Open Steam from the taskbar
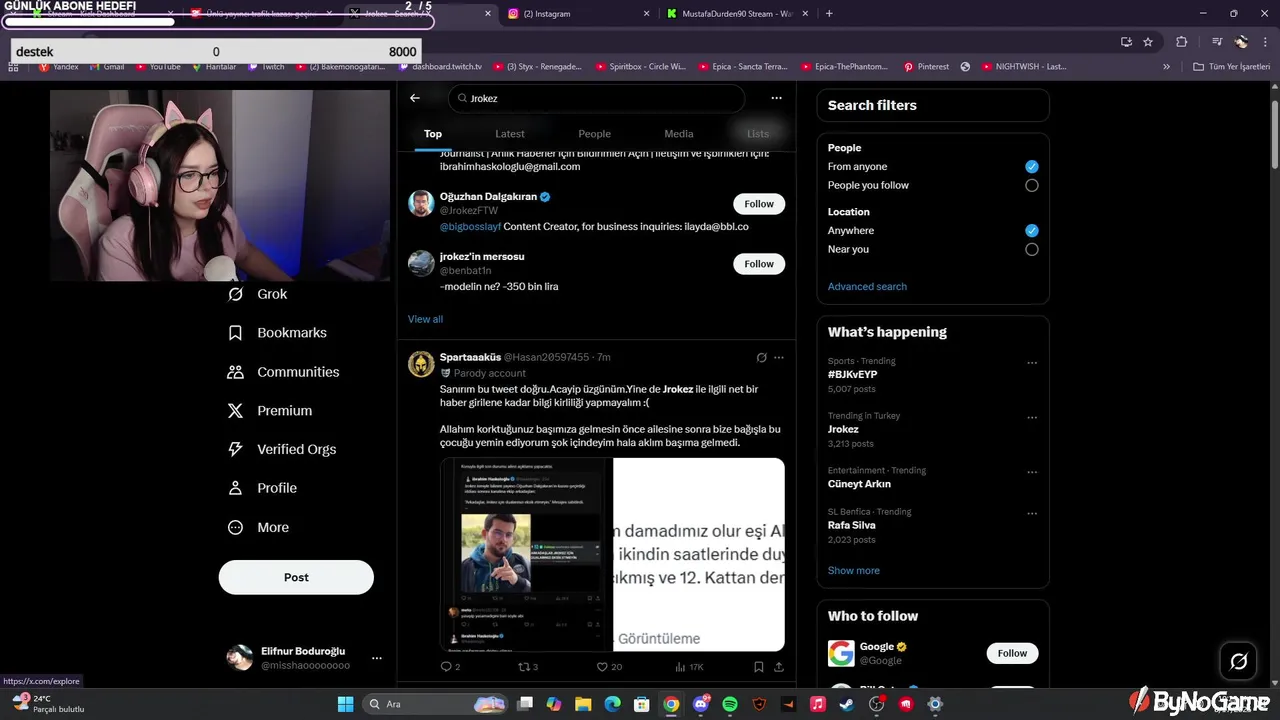This screenshot has height=720, width=1280. tap(847, 704)
